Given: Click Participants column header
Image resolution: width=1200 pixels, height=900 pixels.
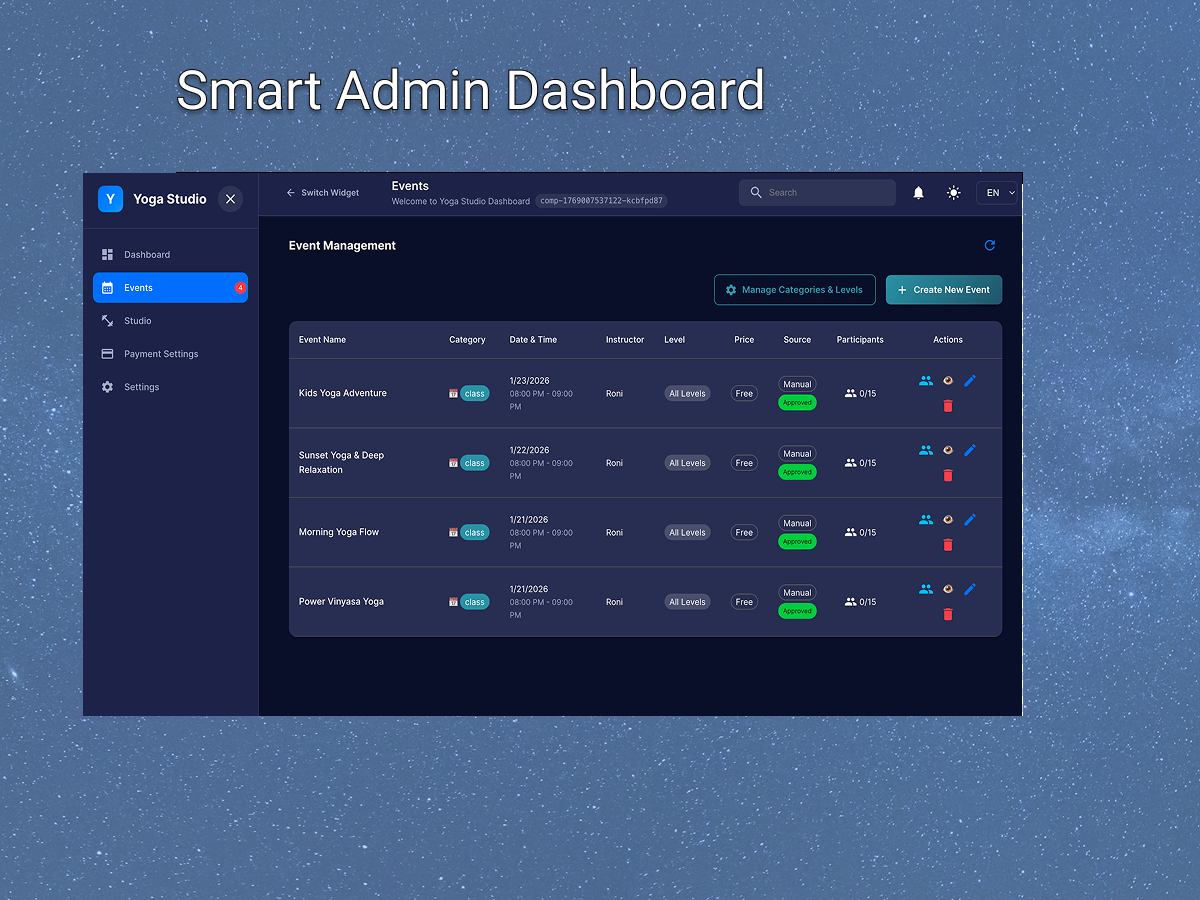Looking at the screenshot, I should tap(860, 340).
